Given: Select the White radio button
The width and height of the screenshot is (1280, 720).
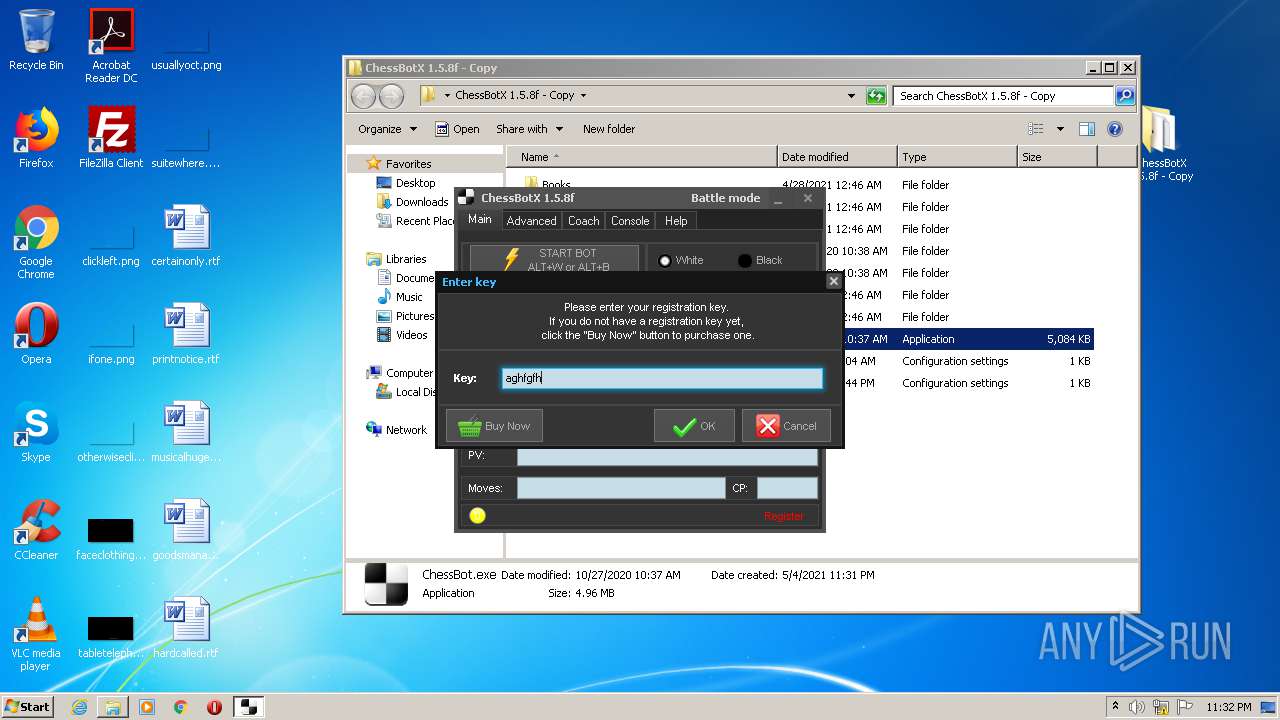Looking at the screenshot, I should 680,260.
